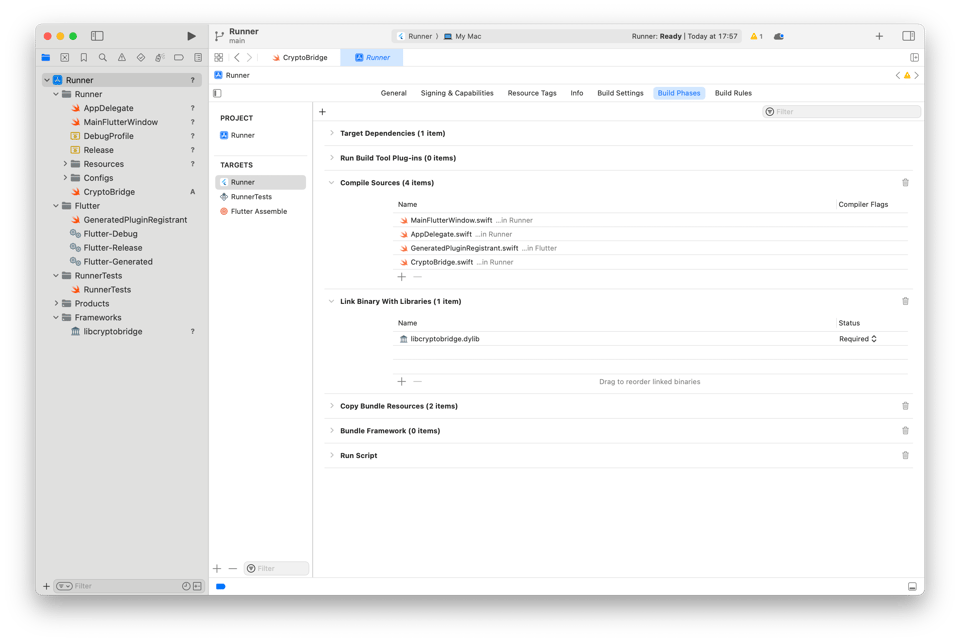
Task: Open the source control bookmark navigator icon
Action: click(83, 58)
